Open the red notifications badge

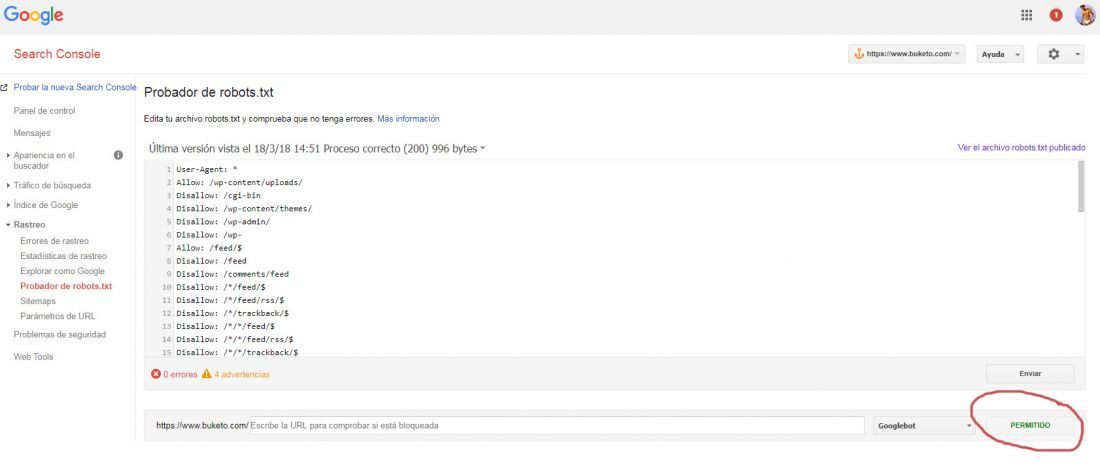(1056, 15)
